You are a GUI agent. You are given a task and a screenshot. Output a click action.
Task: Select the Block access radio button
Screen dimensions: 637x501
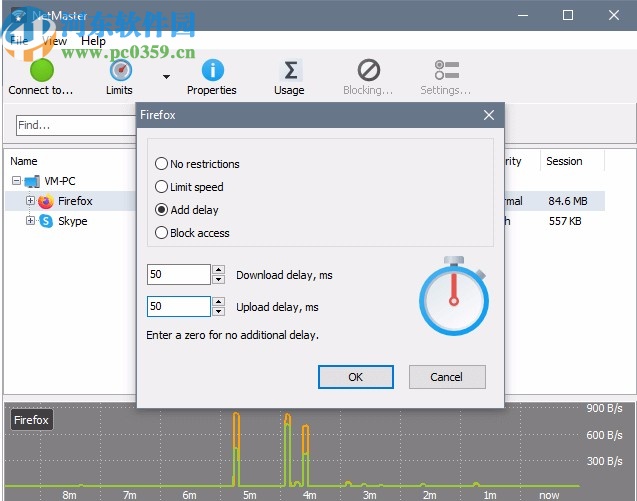click(x=161, y=233)
